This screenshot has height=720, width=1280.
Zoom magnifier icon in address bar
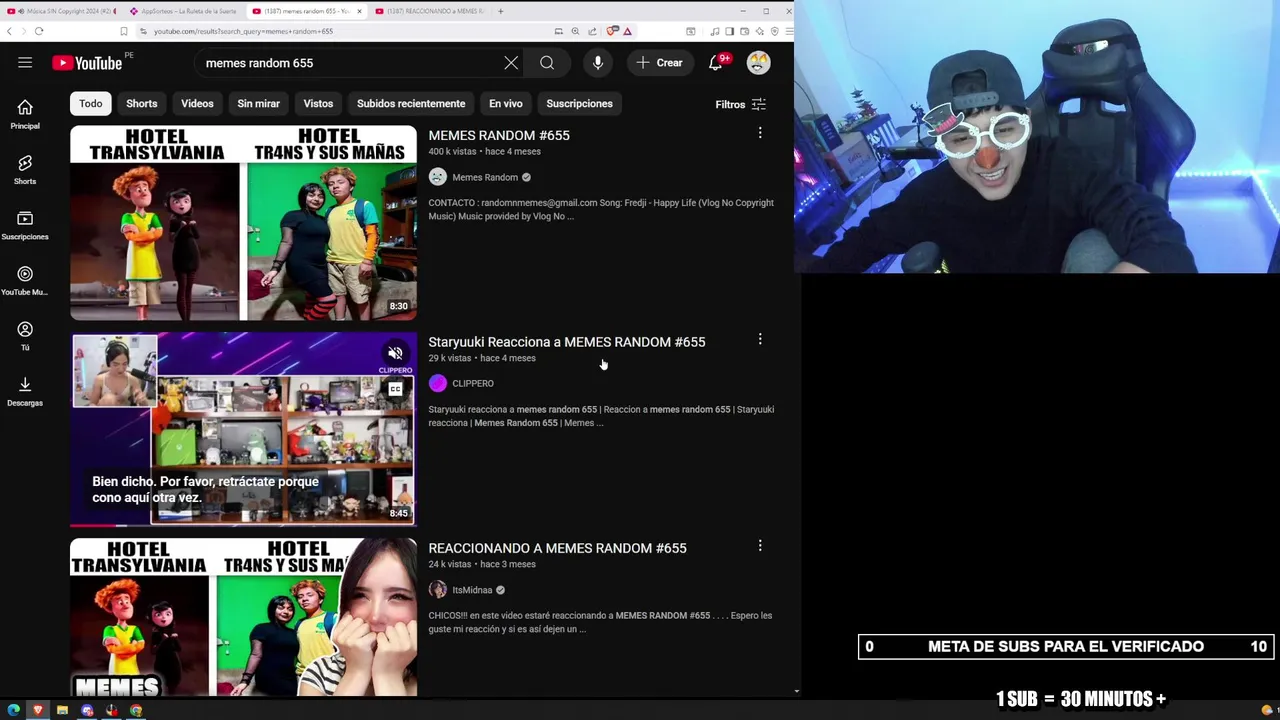(575, 31)
